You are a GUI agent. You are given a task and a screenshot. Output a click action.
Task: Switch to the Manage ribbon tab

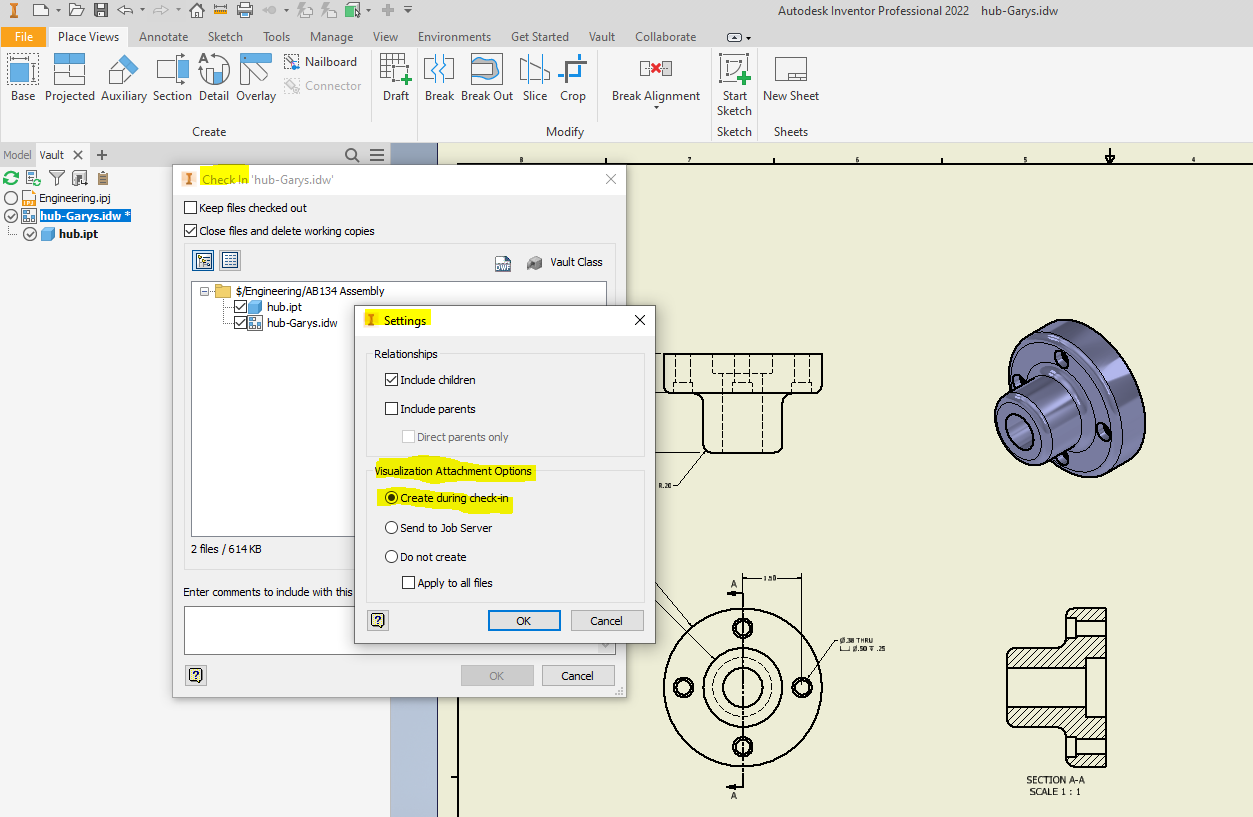(331, 37)
